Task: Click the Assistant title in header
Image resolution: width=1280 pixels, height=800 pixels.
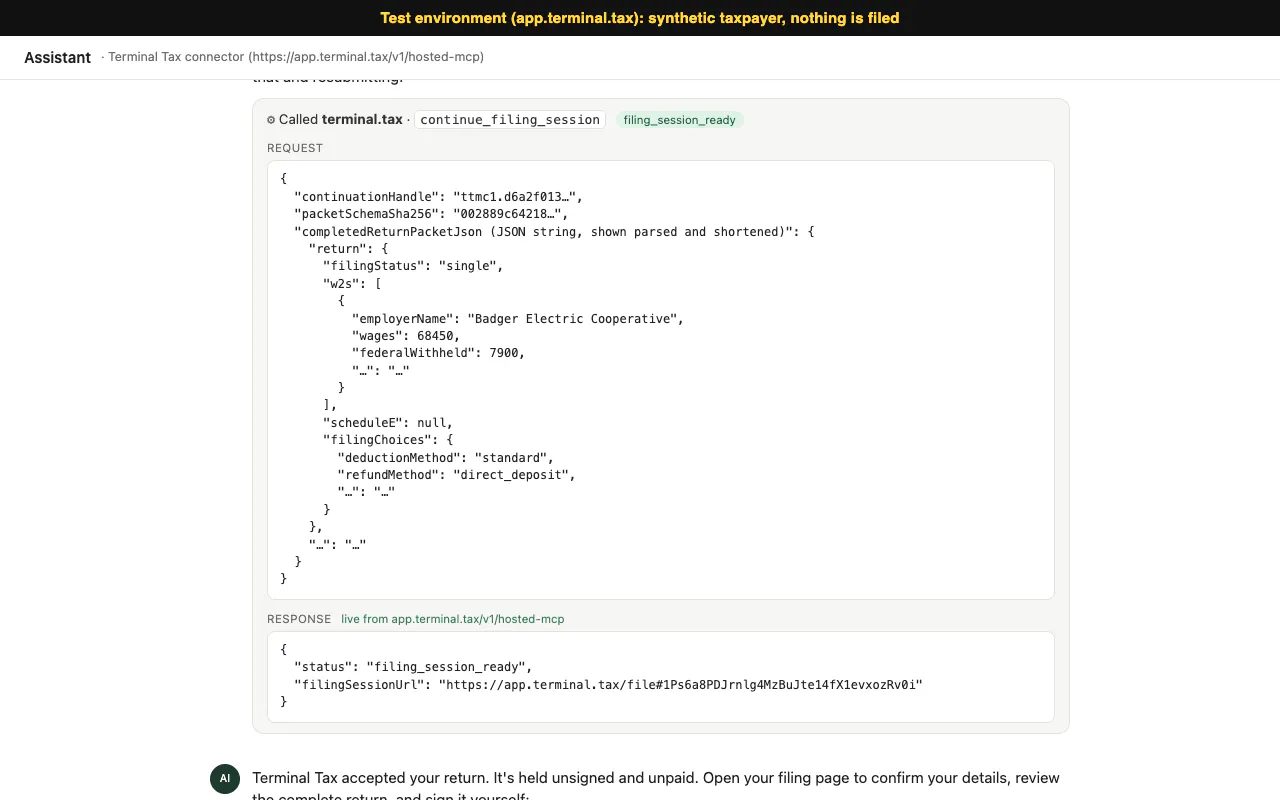Action: pos(58,58)
